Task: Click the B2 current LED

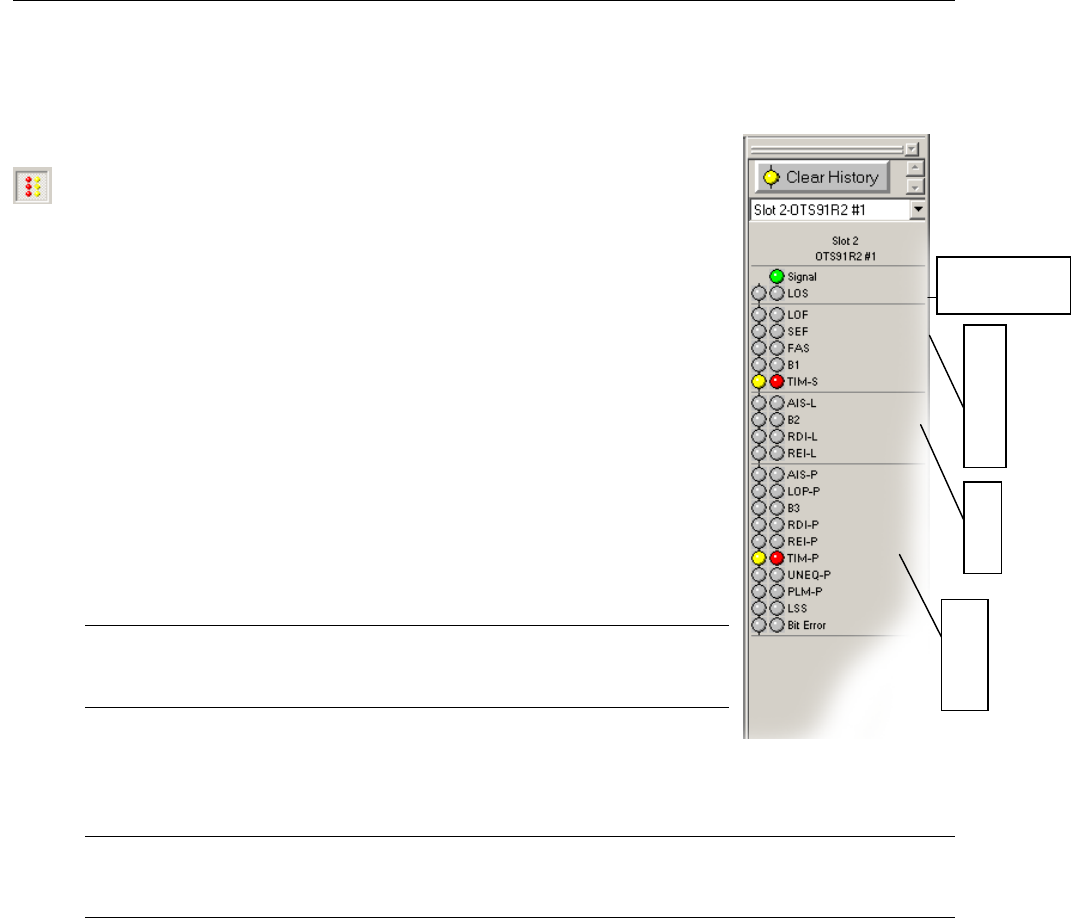Action: [x=777, y=420]
